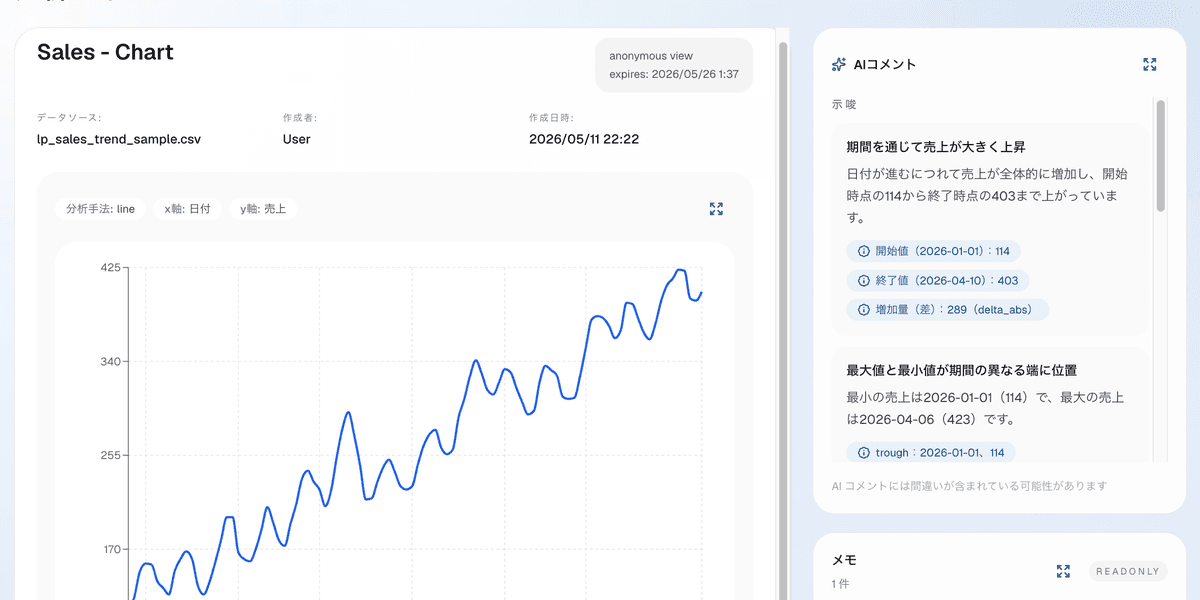This screenshot has height=600, width=1200.
Task: Click the 示唆 section label
Action: click(843, 104)
